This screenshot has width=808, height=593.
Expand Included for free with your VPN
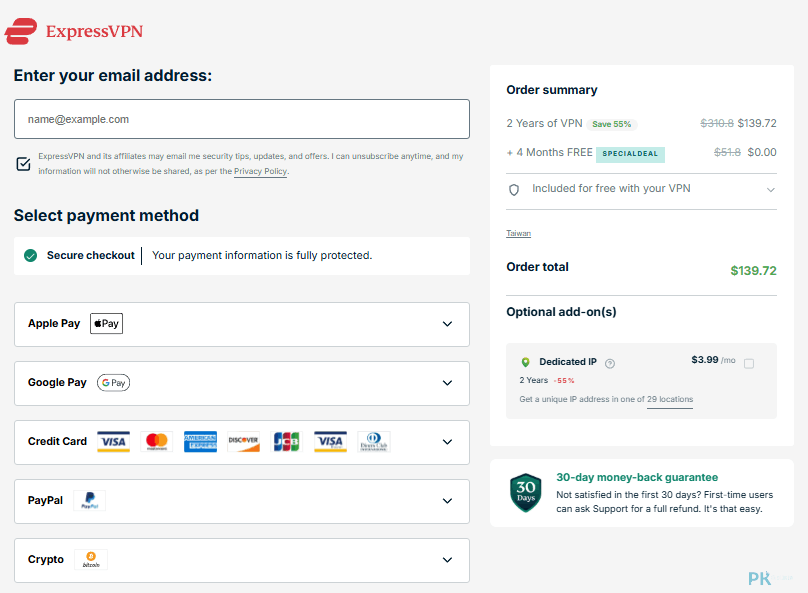(x=641, y=189)
